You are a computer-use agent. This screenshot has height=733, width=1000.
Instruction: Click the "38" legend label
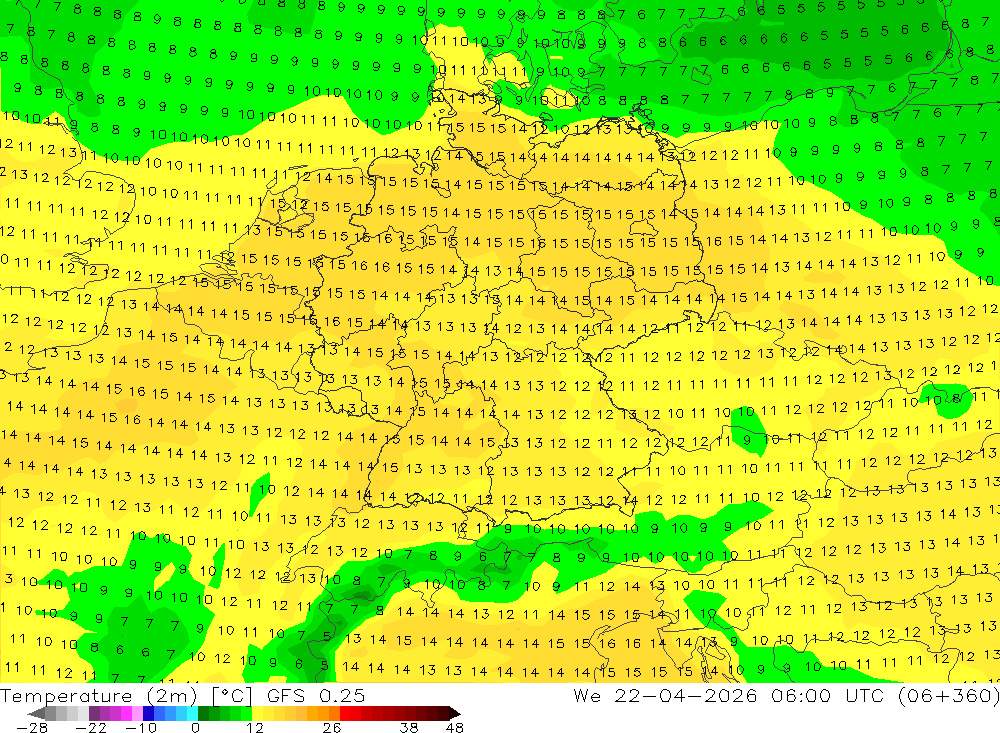click(x=409, y=728)
